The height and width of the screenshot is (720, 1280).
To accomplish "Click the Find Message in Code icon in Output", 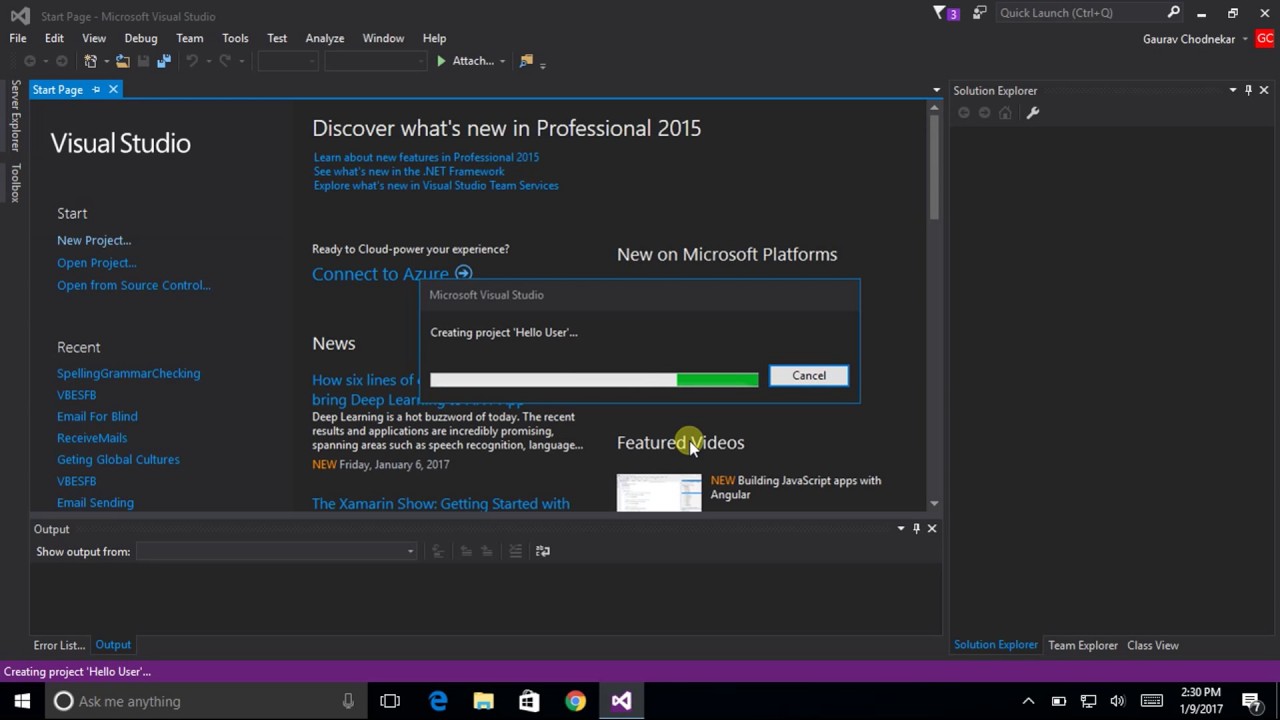I will 437,551.
